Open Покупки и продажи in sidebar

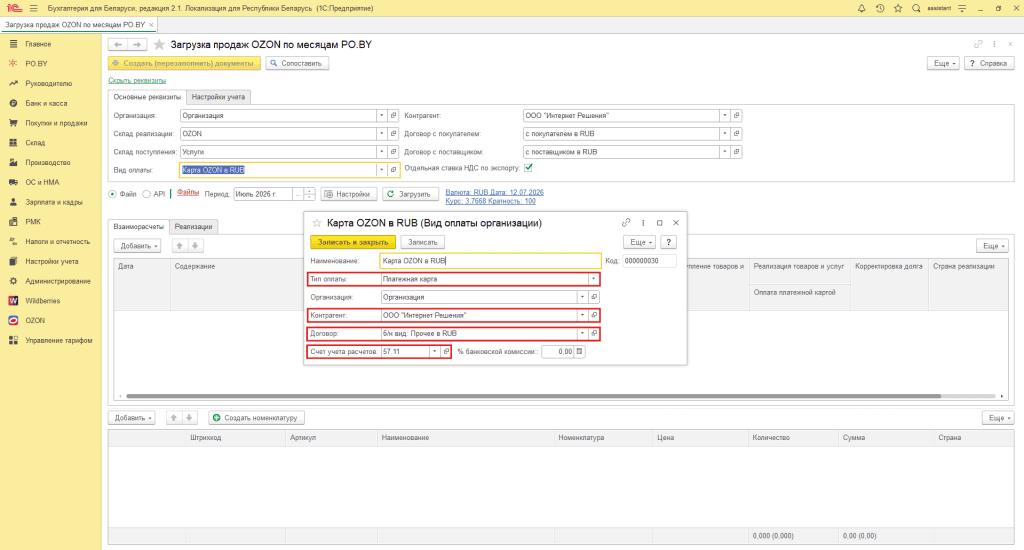click(x=56, y=123)
